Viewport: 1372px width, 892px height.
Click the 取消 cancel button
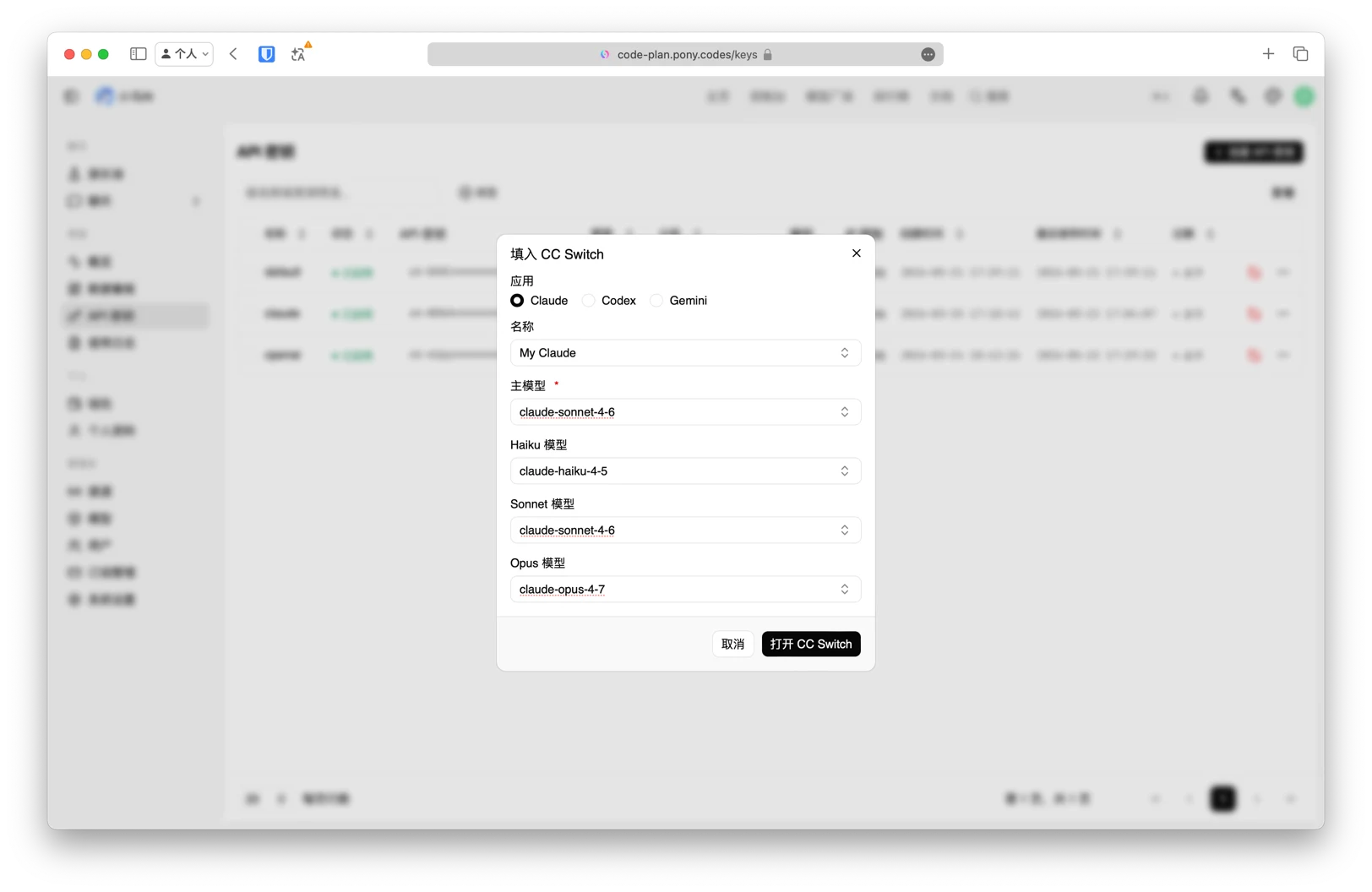(732, 645)
